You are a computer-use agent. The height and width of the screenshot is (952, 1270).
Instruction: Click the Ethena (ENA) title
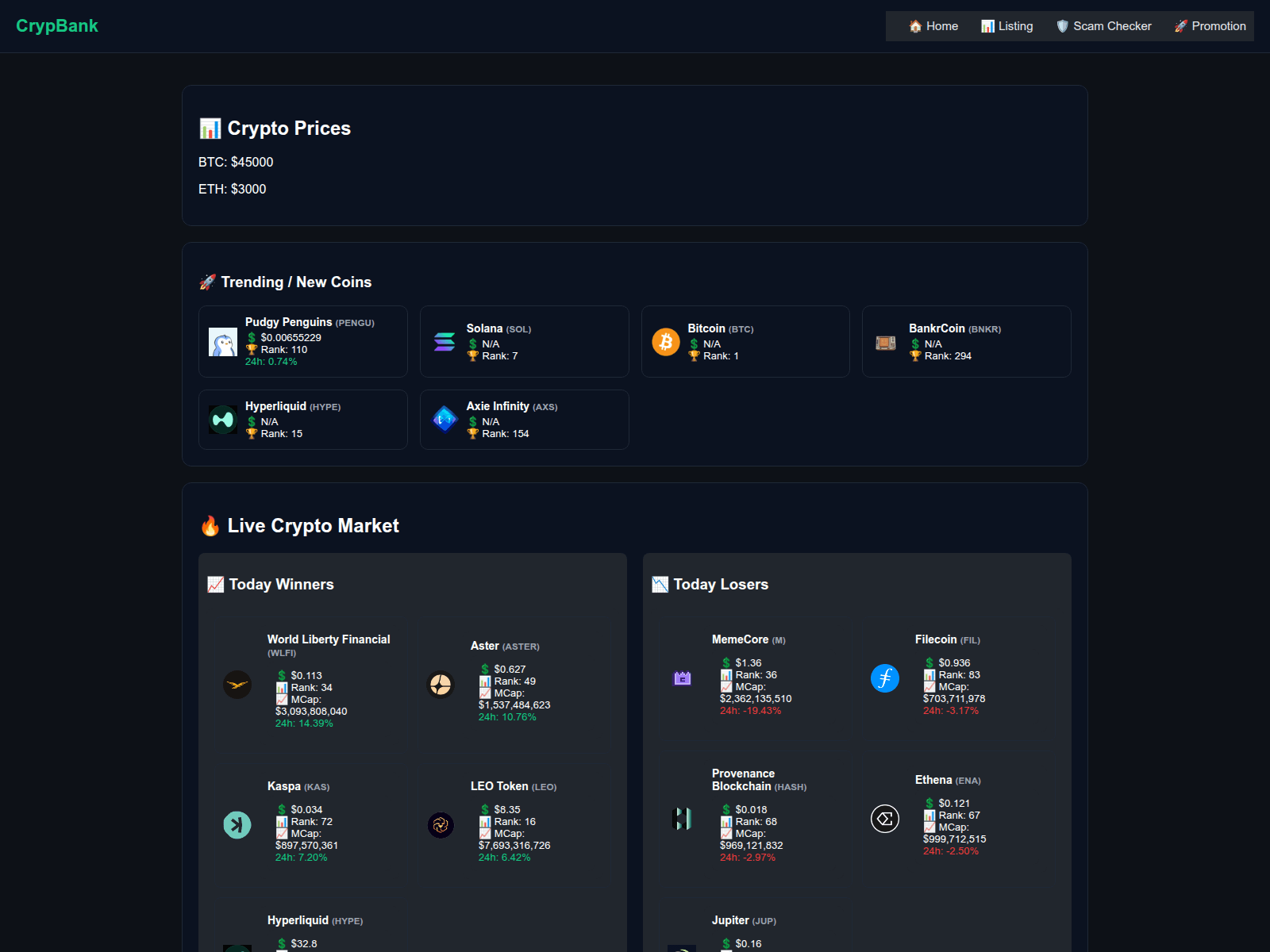click(948, 780)
